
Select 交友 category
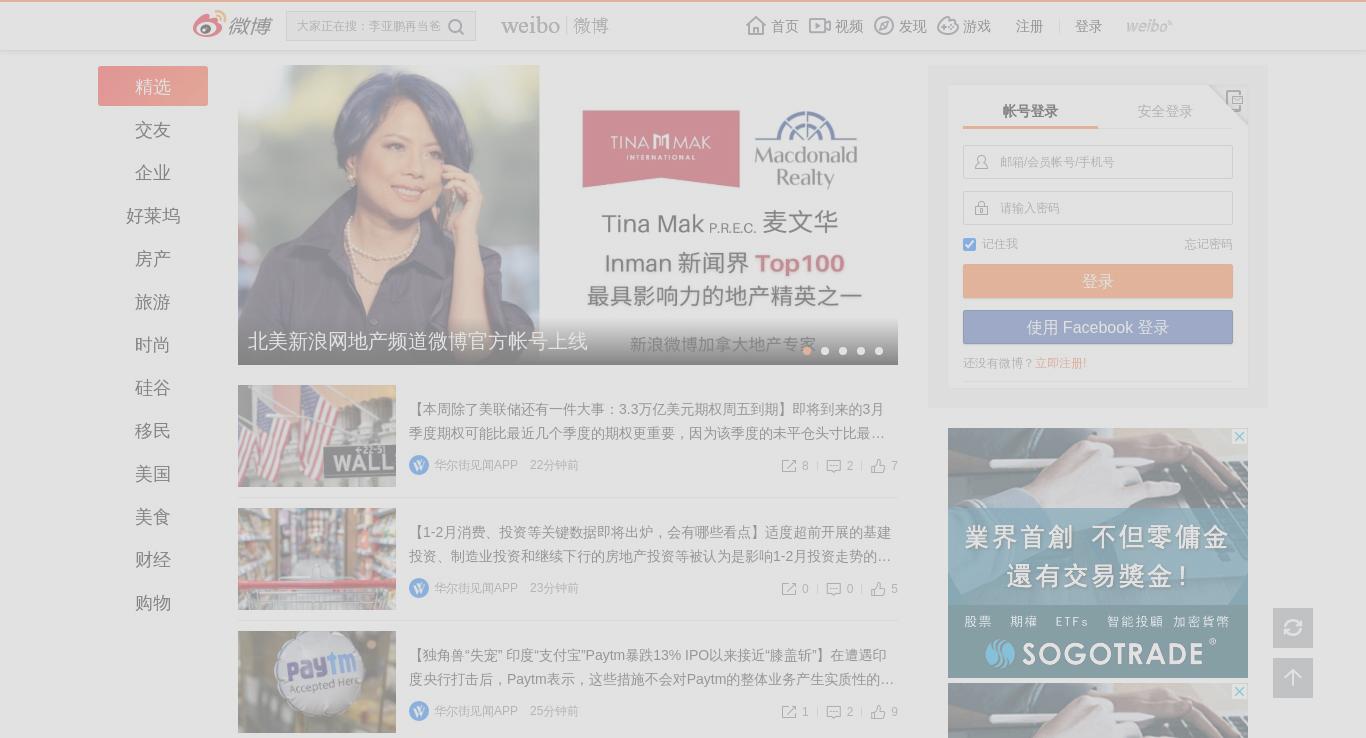click(153, 130)
